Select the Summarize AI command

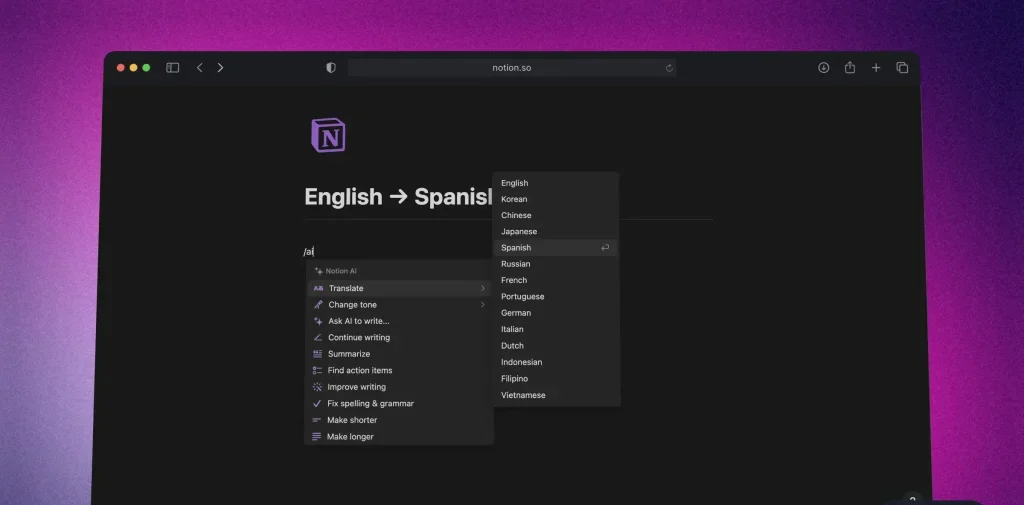tap(349, 354)
